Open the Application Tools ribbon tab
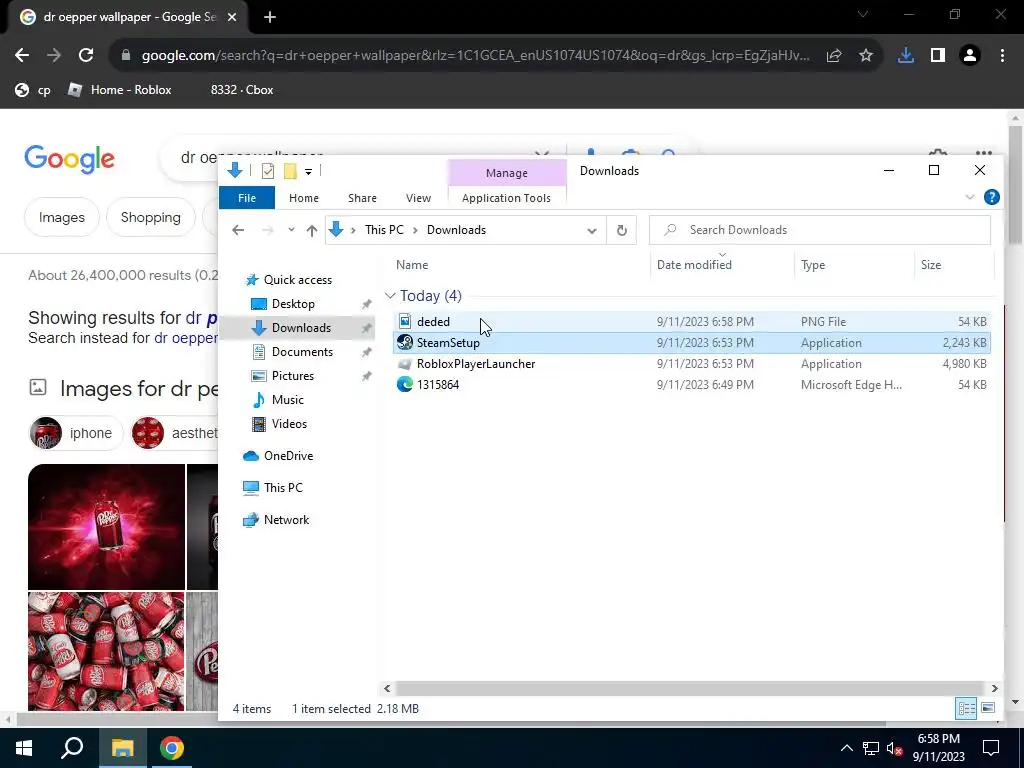The height and width of the screenshot is (768, 1024). (506, 198)
